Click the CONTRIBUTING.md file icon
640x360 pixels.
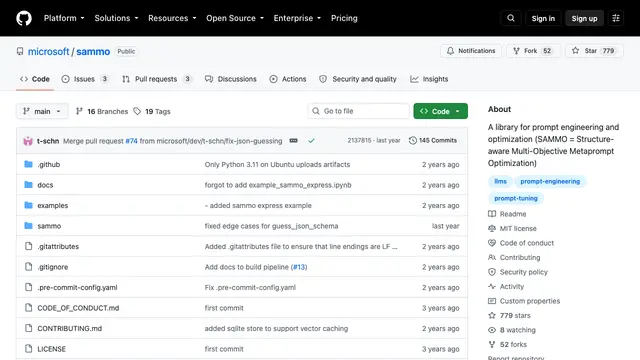[x=28, y=328]
